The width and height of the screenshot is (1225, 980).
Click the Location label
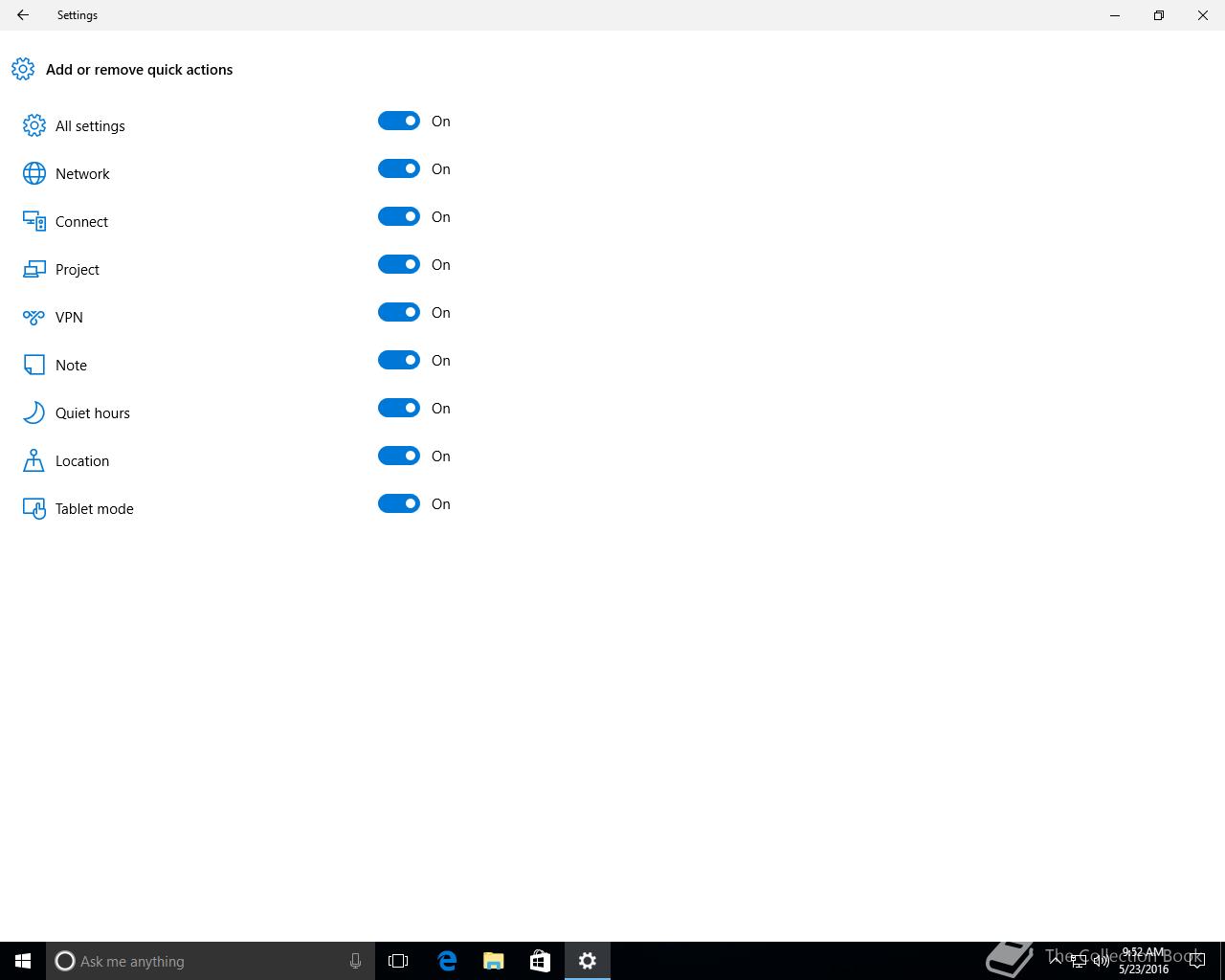82,461
